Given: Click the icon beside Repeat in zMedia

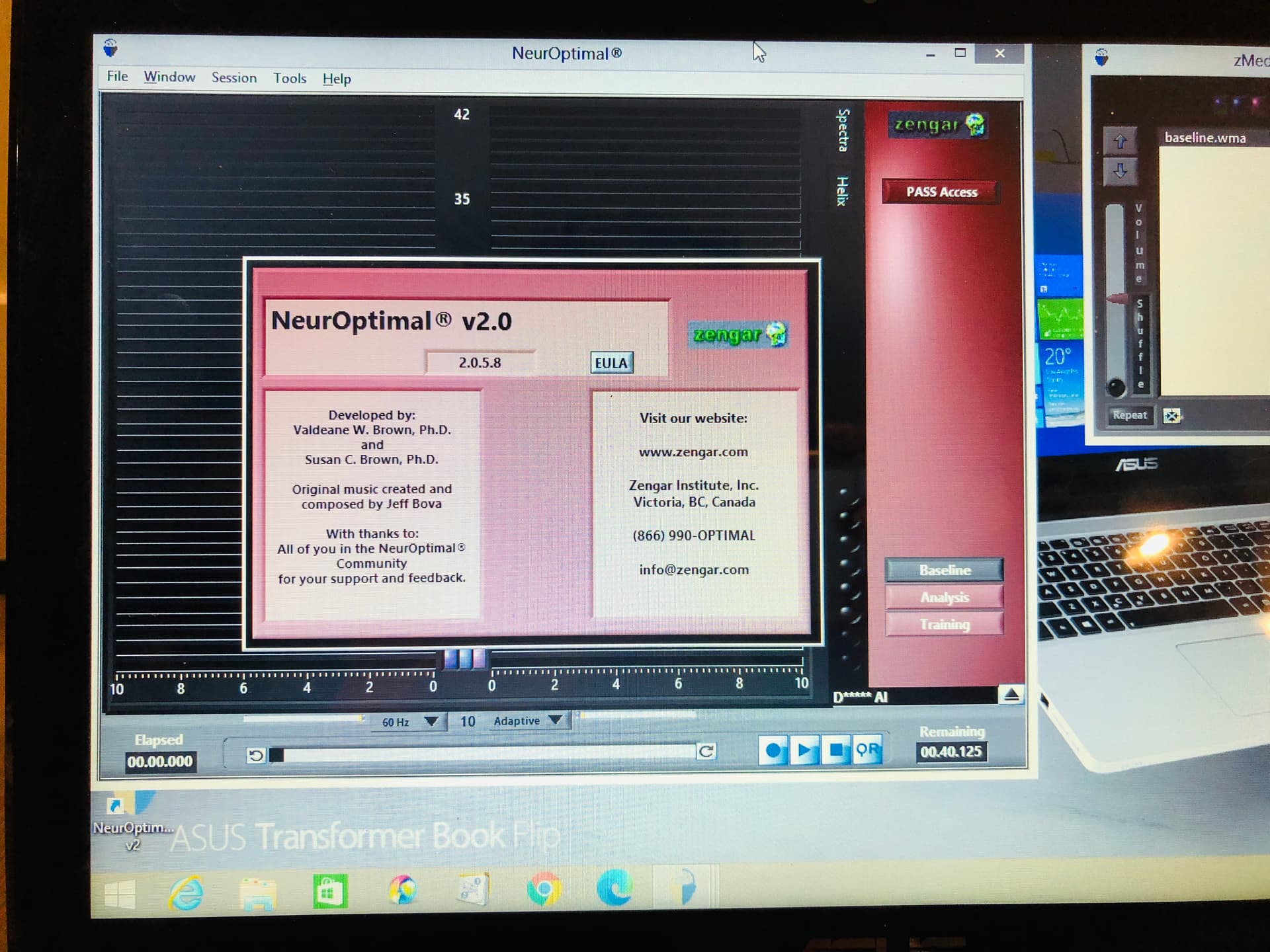Looking at the screenshot, I should point(1171,416).
